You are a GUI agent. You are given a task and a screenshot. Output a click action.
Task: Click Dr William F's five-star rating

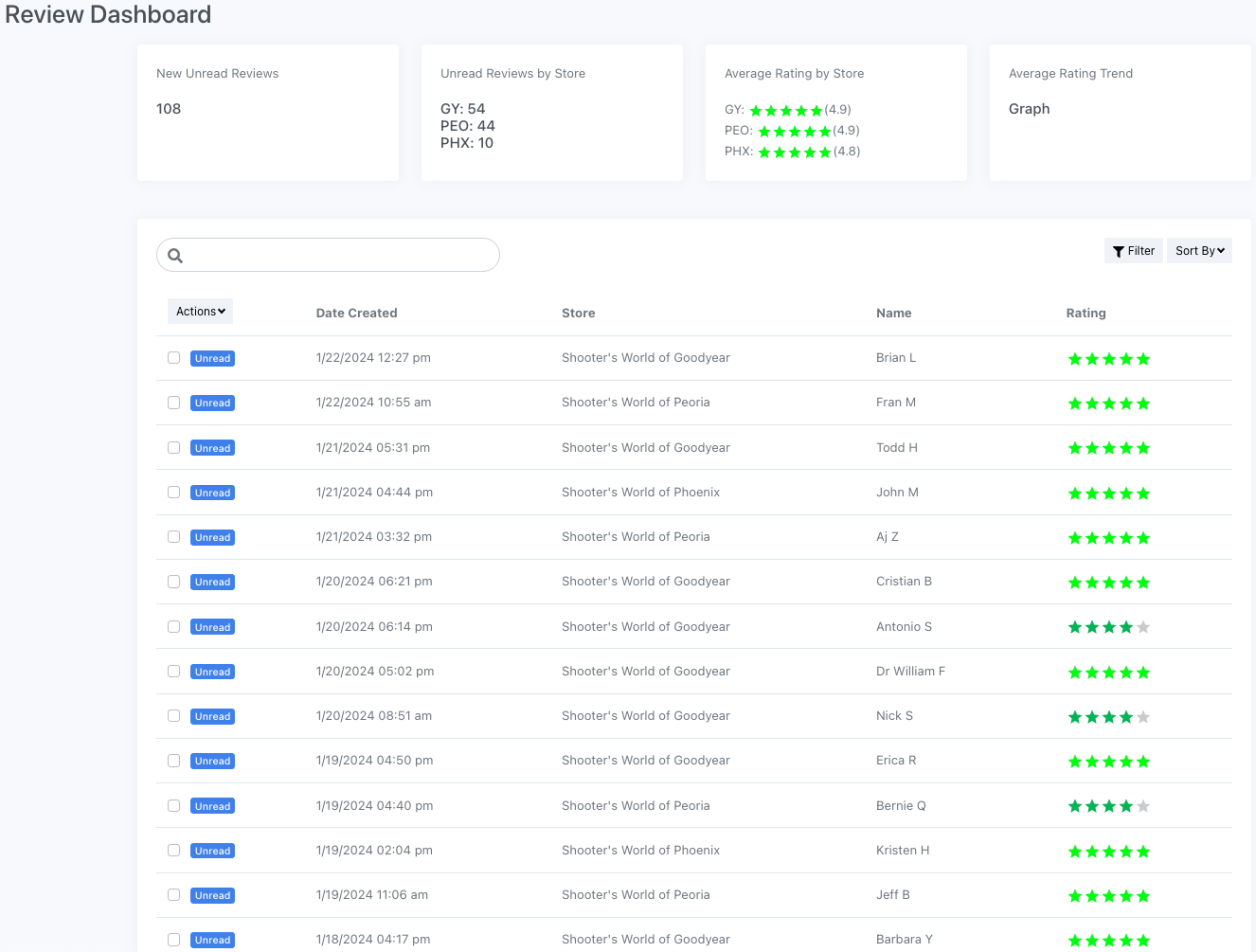[x=1109, y=672]
